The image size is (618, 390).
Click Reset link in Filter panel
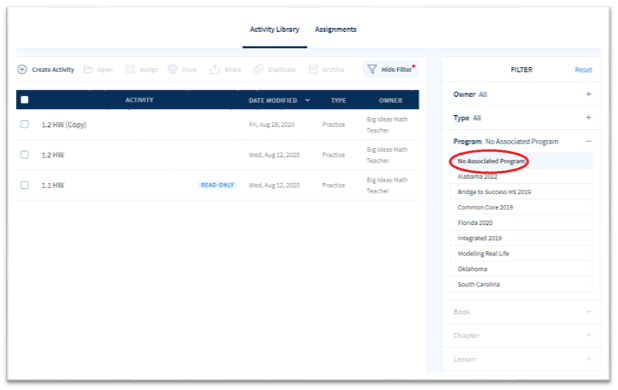tap(583, 70)
